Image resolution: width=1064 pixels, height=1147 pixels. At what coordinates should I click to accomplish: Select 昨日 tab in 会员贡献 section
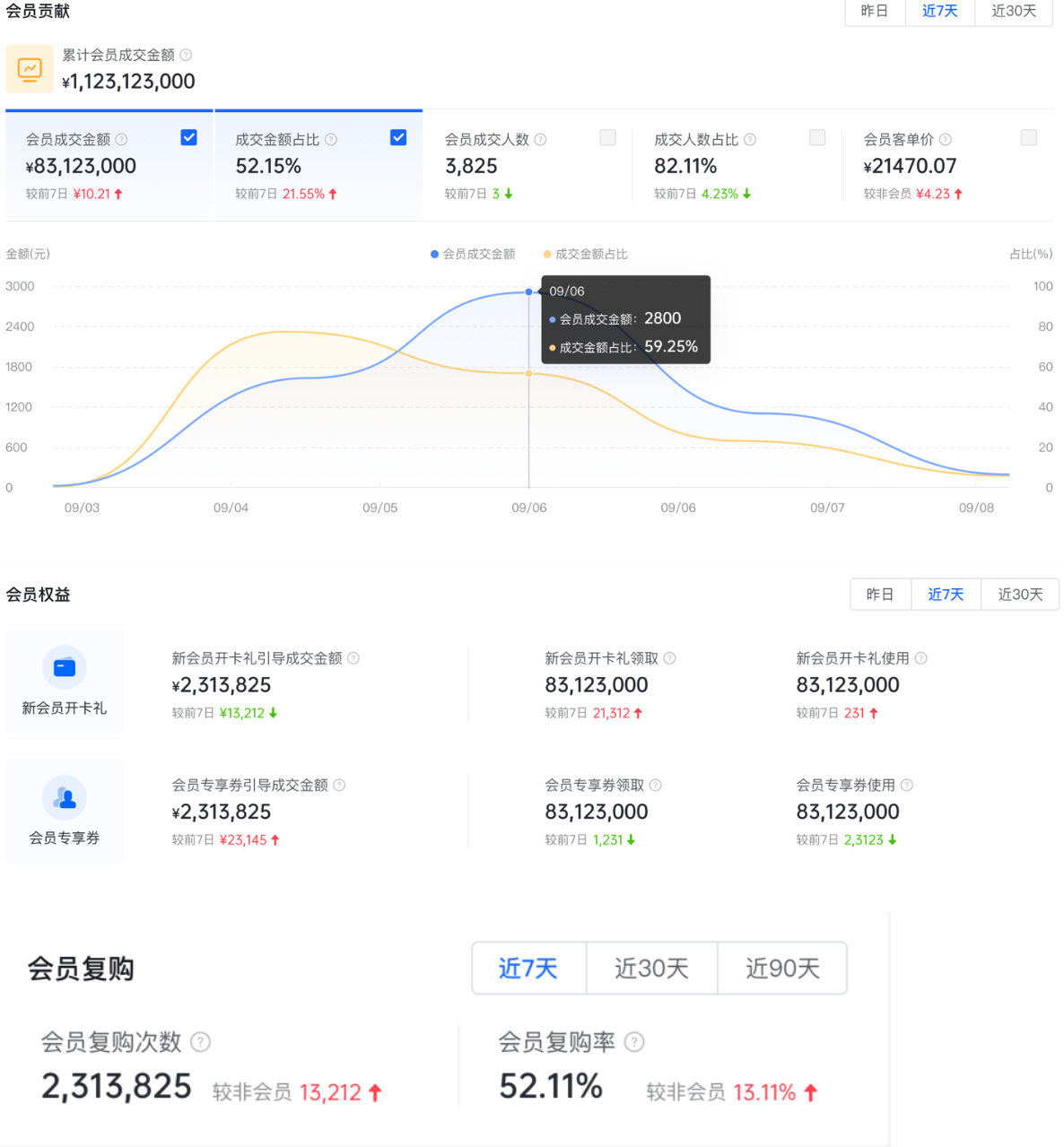click(x=875, y=11)
